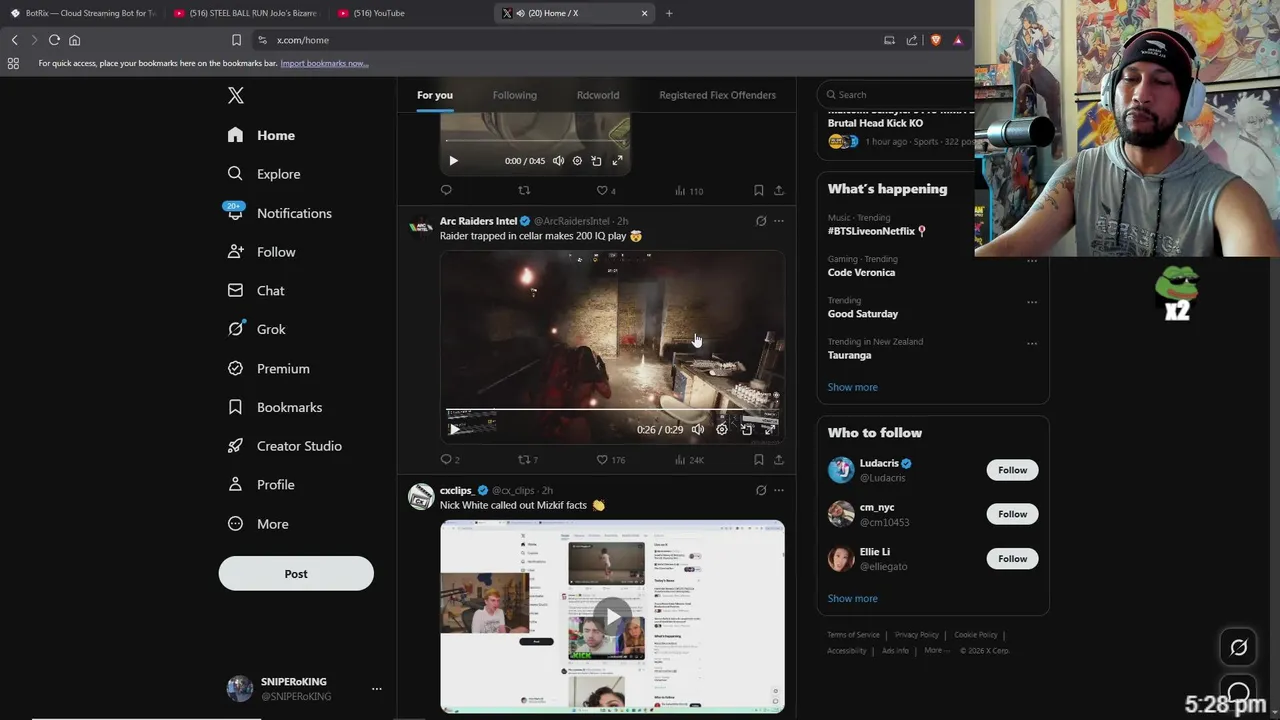
Task: Share the top post
Action: coord(779,190)
